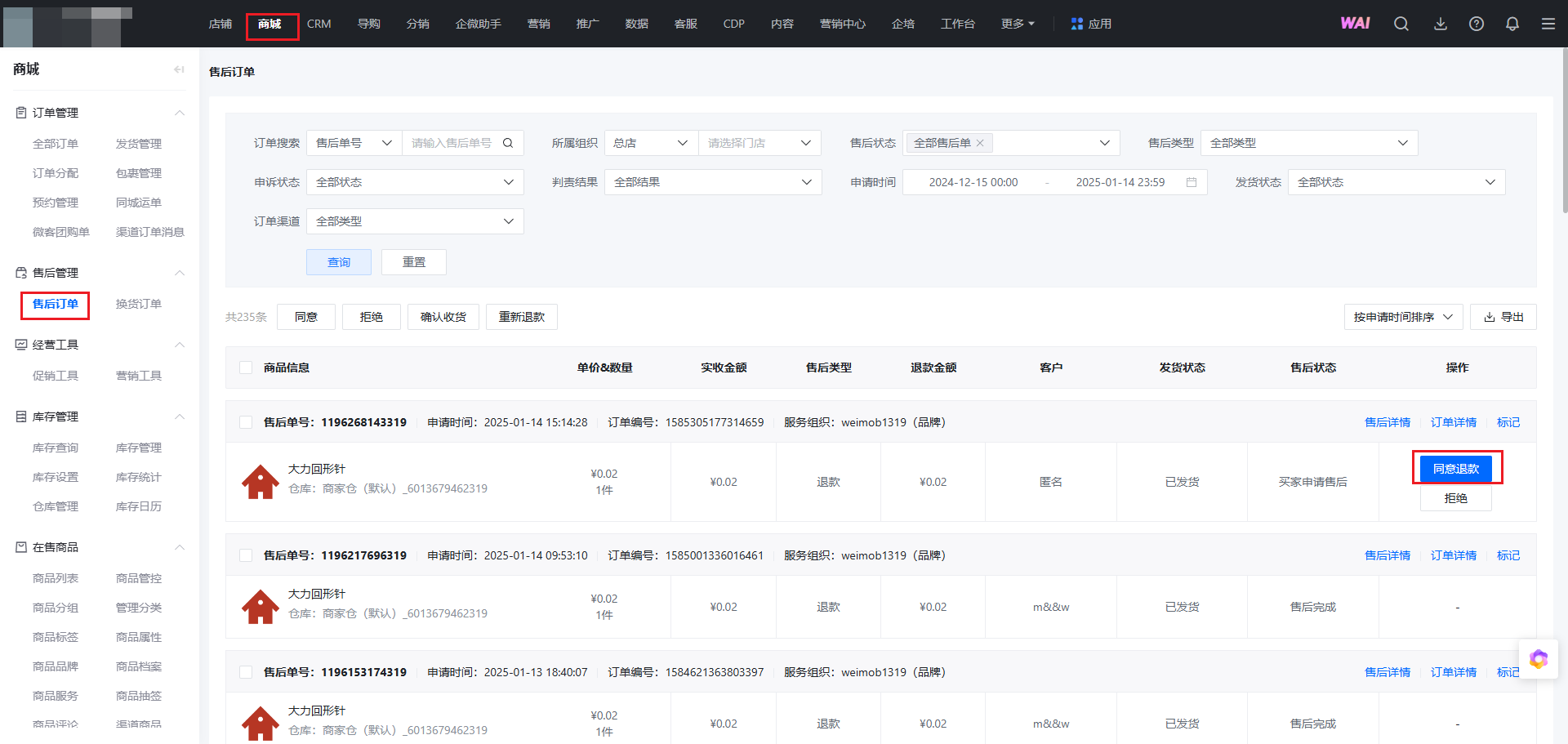Image resolution: width=1568 pixels, height=744 pixels.
Task: Open the 申诉状态 dropdown
Action: (x=415, y=182)
